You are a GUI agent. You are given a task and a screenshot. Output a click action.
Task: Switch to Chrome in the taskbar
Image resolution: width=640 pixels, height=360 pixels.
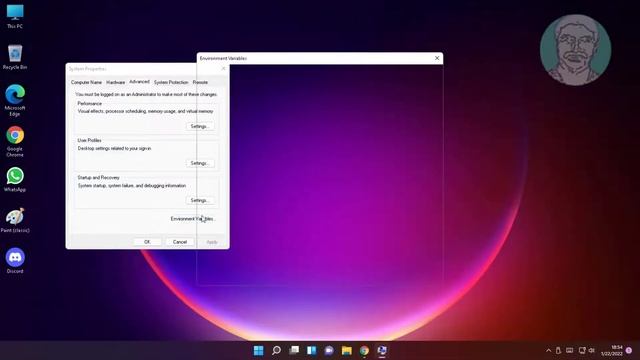coord(364,351)
